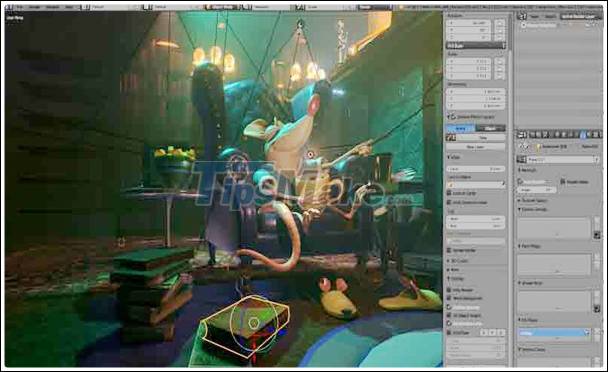Click the plus button beside UV Maps list
The width and height of the screenshot is (608, 372).
597,332
